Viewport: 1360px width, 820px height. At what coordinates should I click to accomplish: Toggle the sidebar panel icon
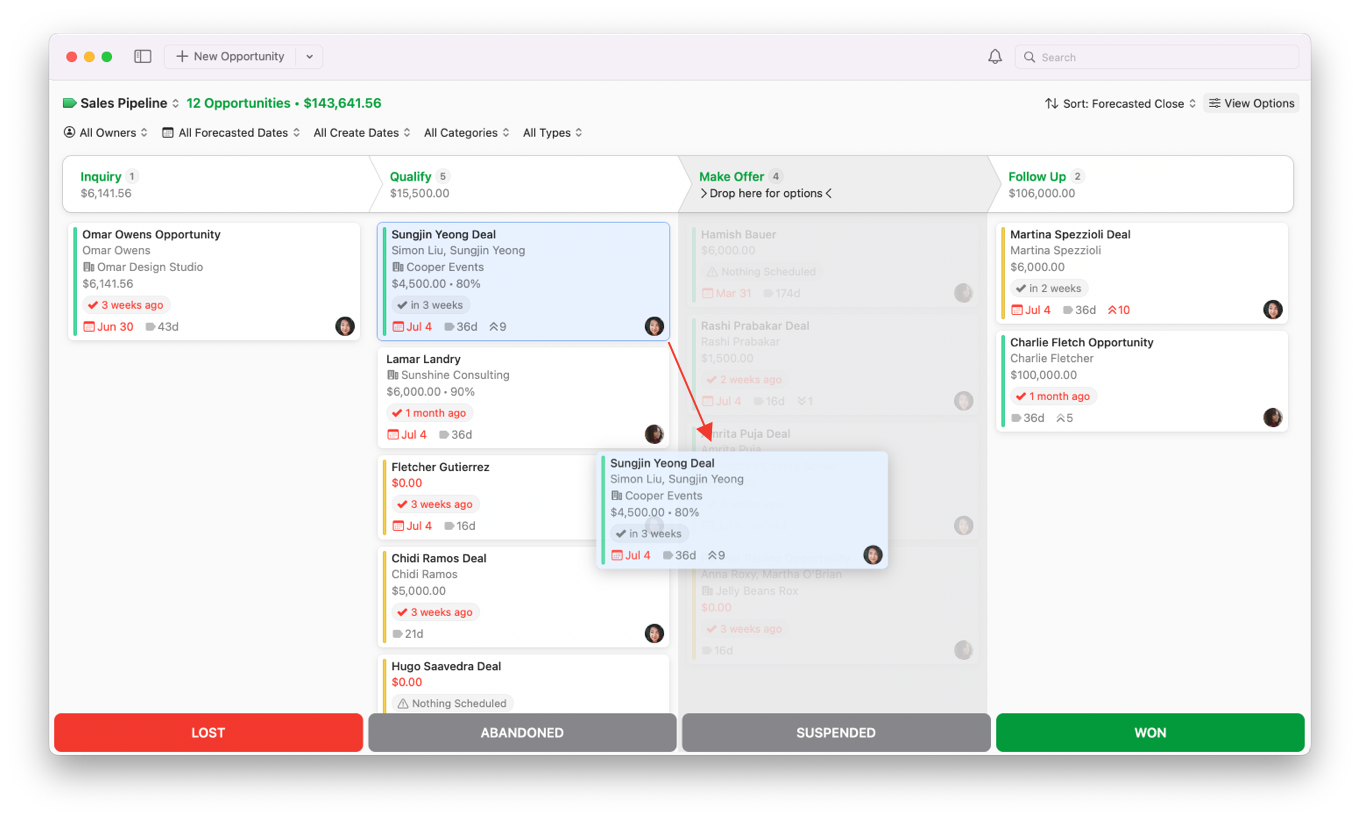(143, 57)
